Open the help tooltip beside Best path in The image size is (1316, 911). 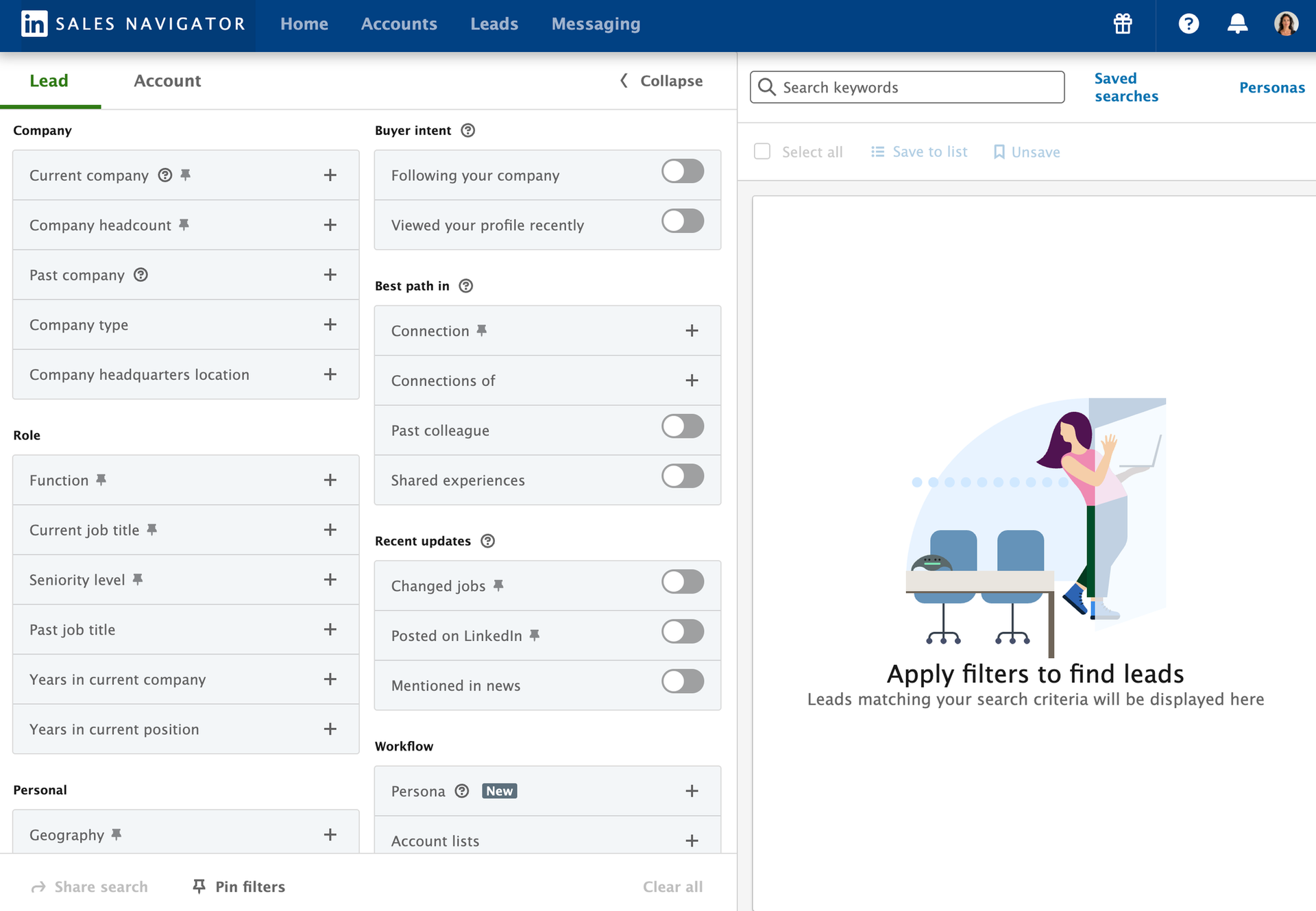pyautogui.click(x=465, y=286)
